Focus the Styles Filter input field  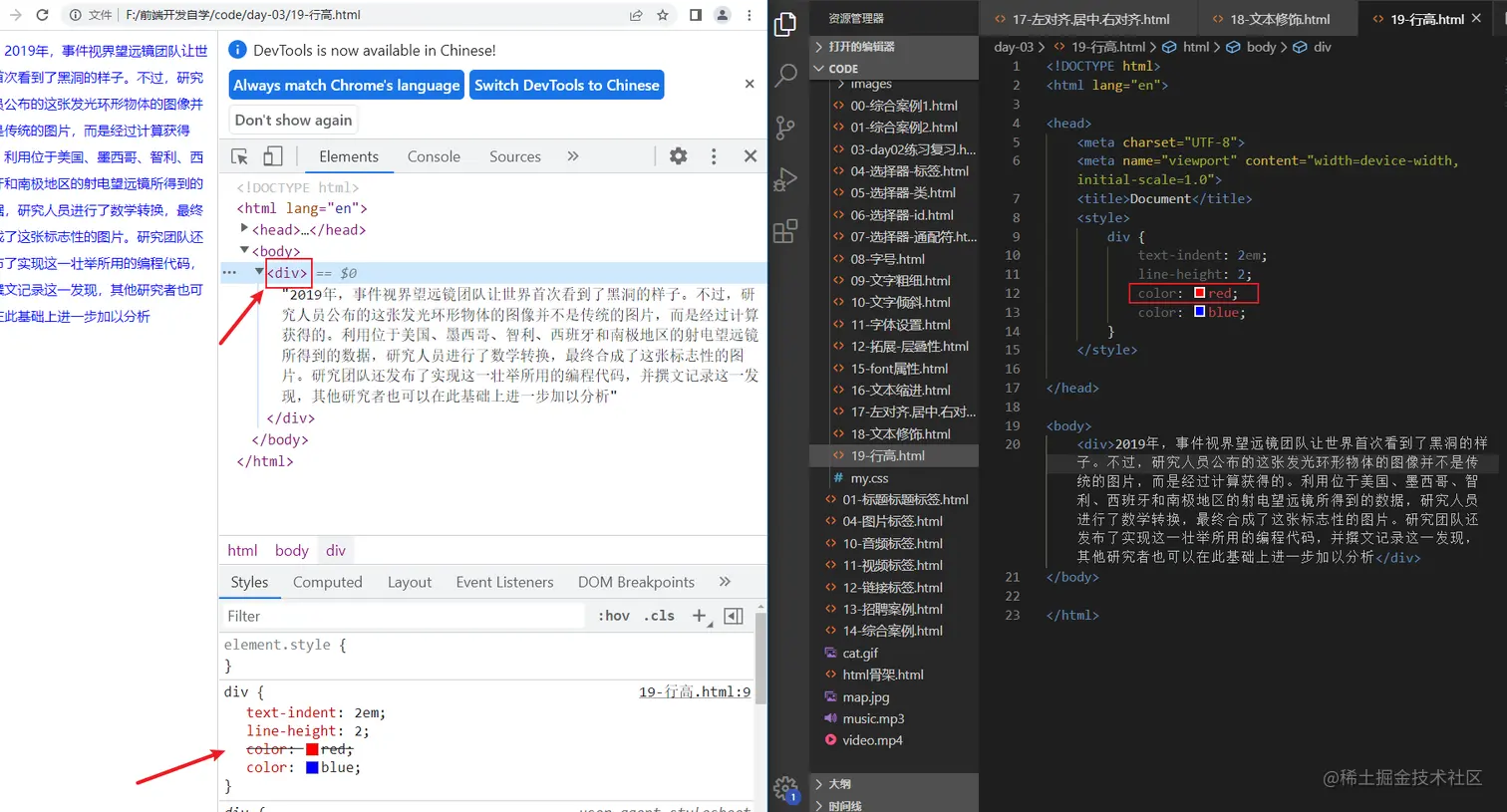click(x=404, y=616)
